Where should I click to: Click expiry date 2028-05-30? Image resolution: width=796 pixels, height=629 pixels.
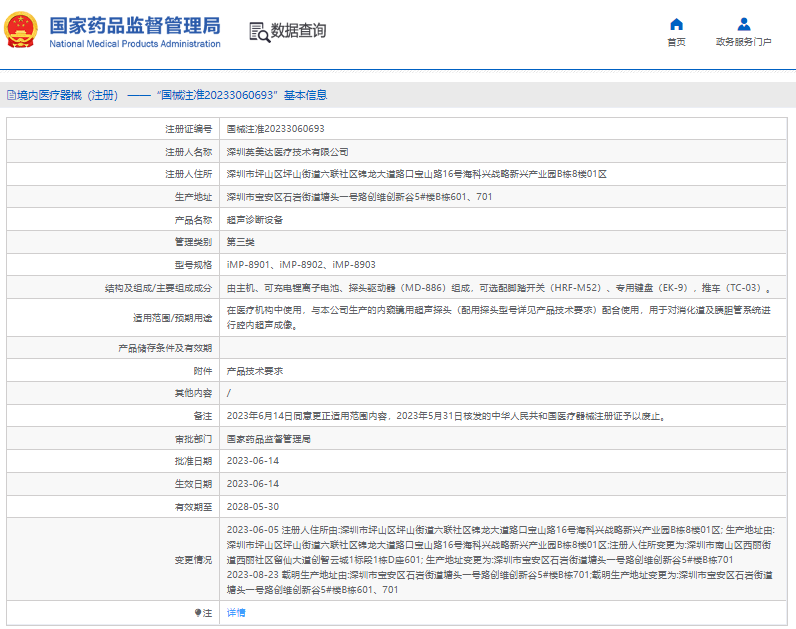coord(253,507)
